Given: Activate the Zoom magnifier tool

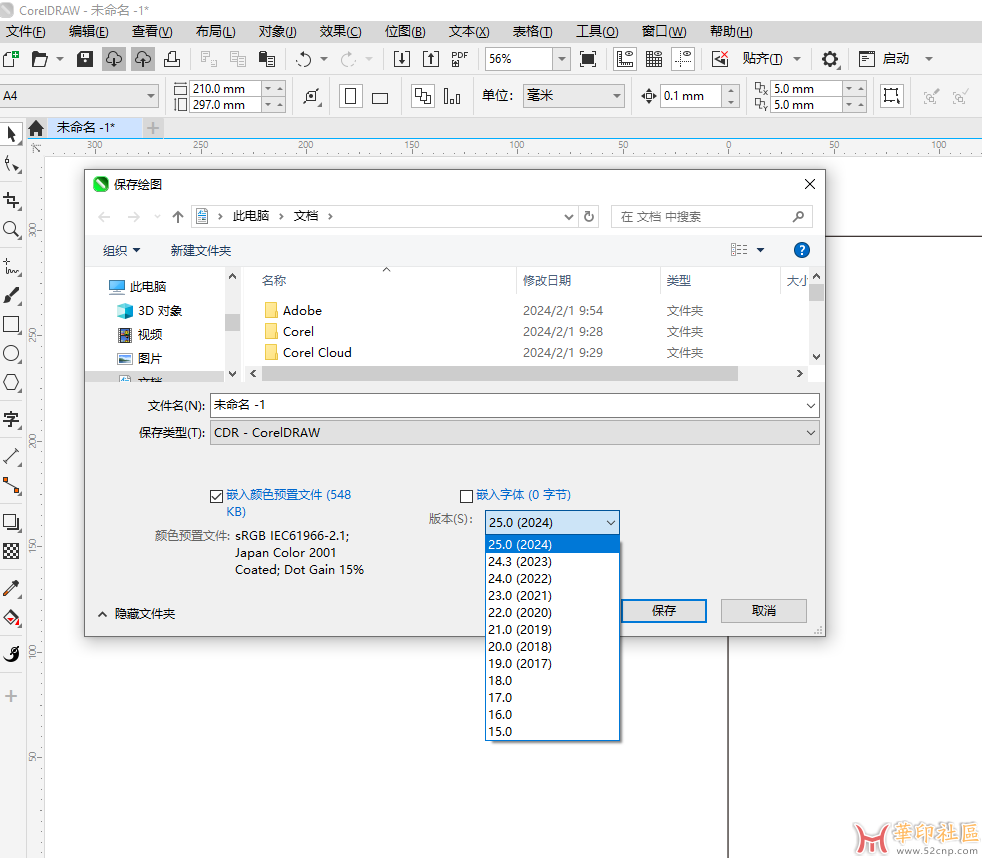Looking at the screenshot, I should (x=11, y=229).
